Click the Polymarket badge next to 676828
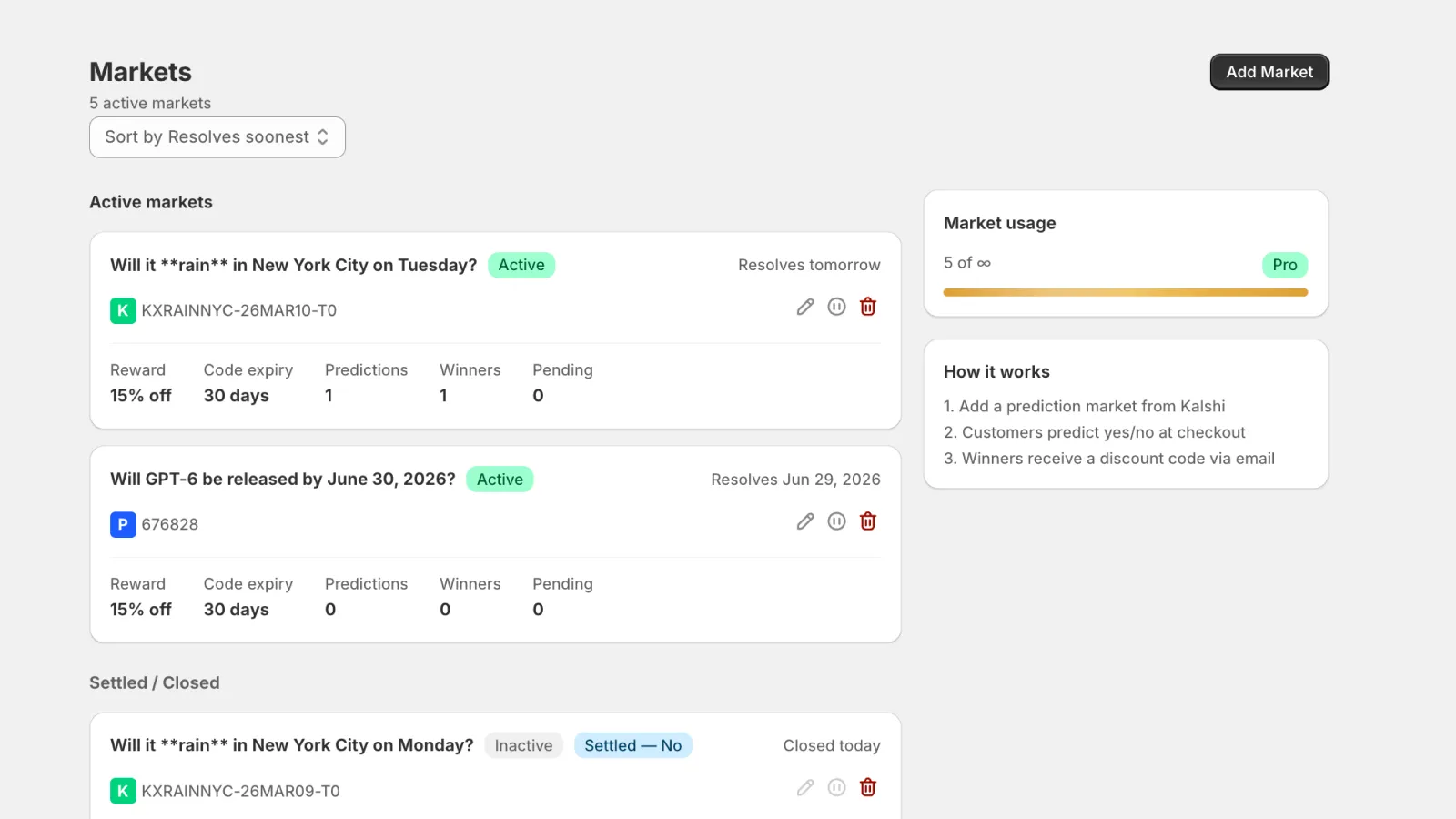Image resolution: width=1456 pixels, height=819 pixels. (x=123, y=524)
